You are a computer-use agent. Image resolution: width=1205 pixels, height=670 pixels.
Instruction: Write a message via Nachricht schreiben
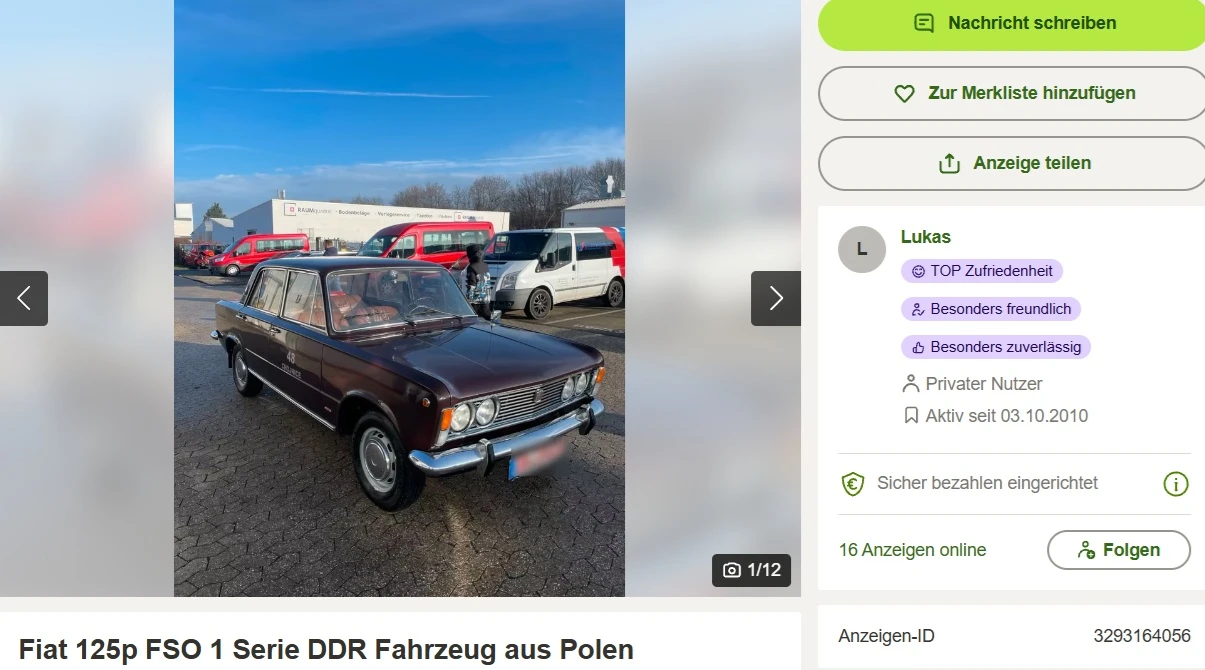coord(1012,23)
